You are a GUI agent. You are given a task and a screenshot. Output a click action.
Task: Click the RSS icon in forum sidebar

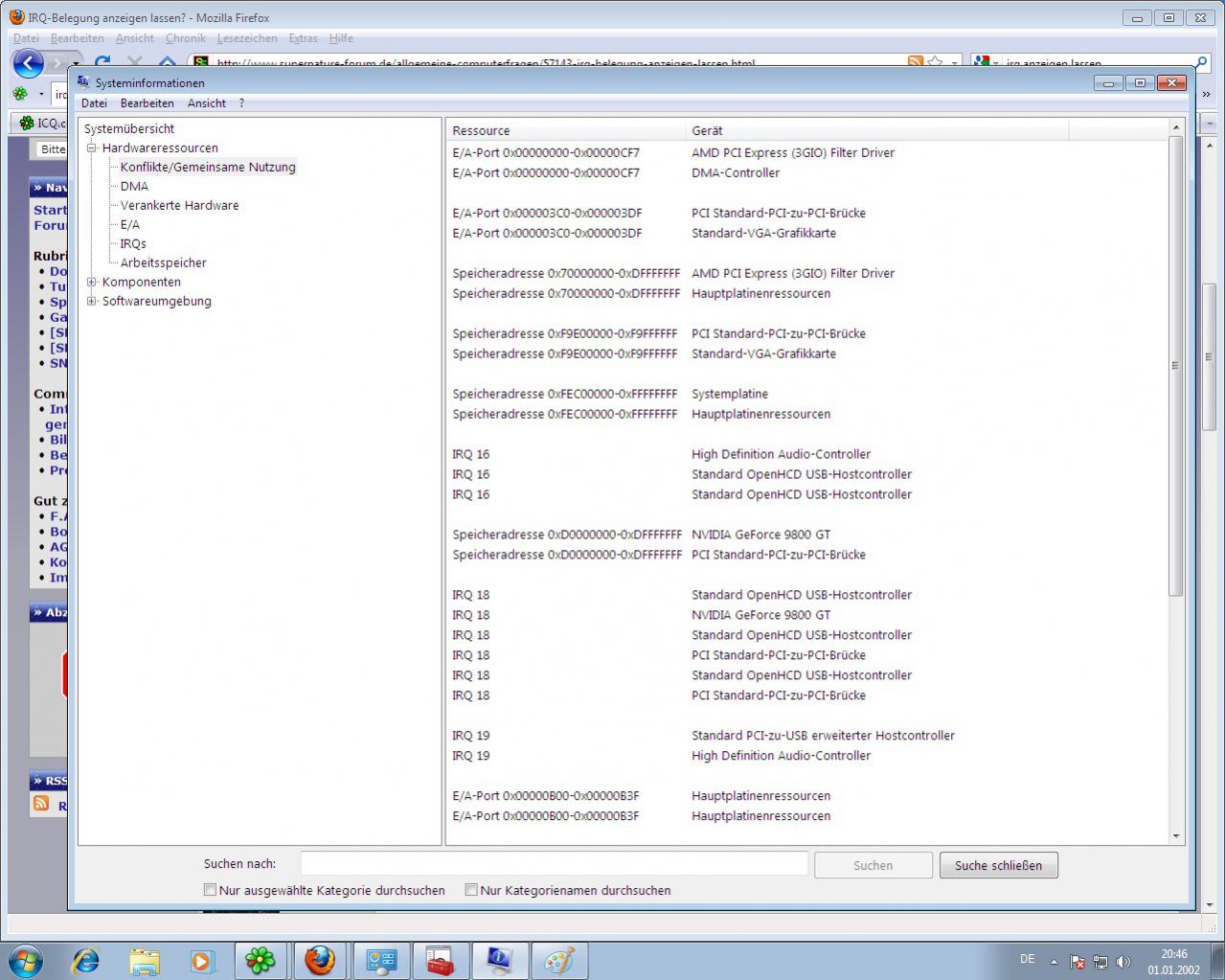pyautogui.click(x=40, y=804)
